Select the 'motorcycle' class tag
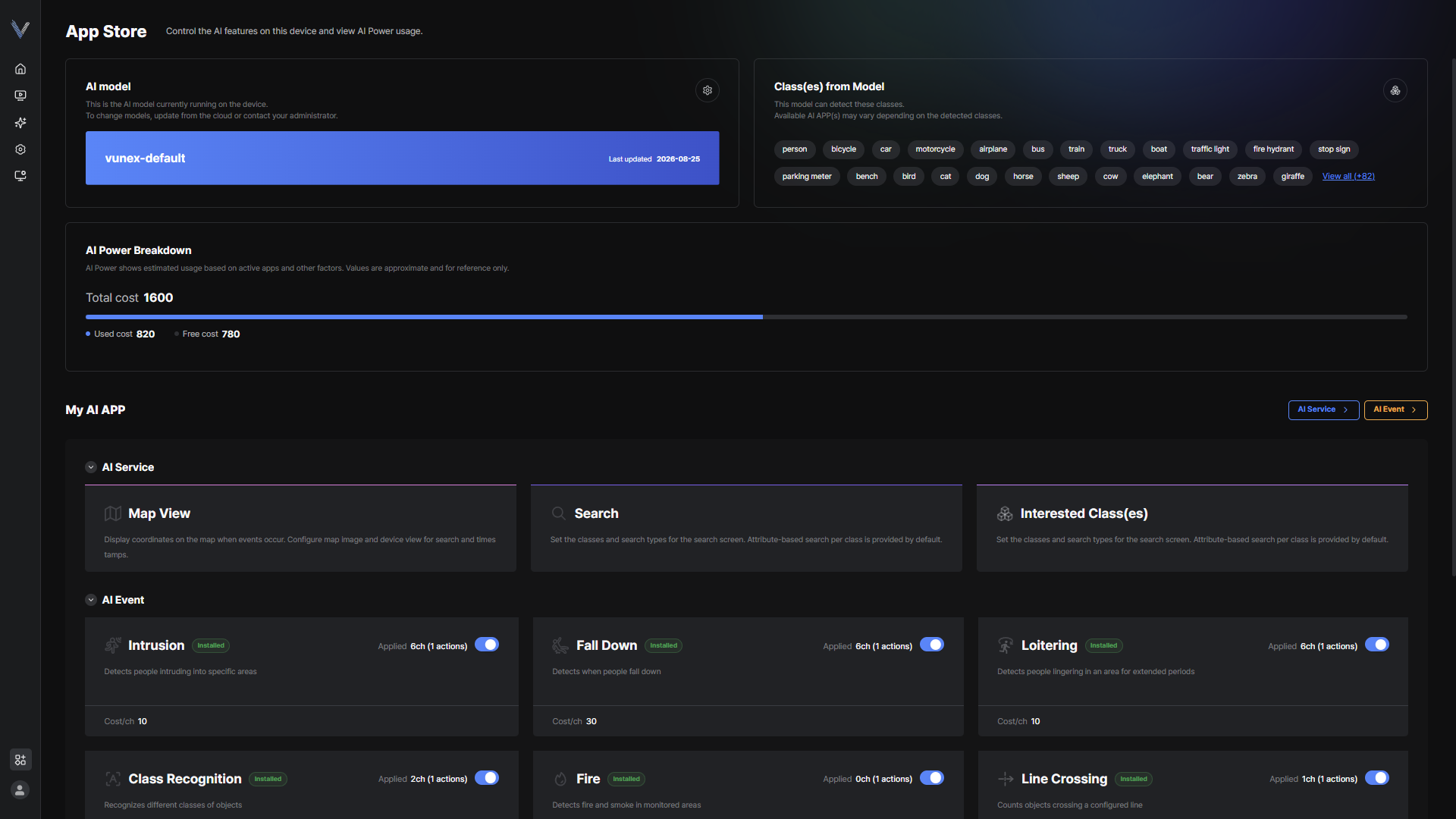This screenshot has width=1456, height=819. tap(935, 149)
